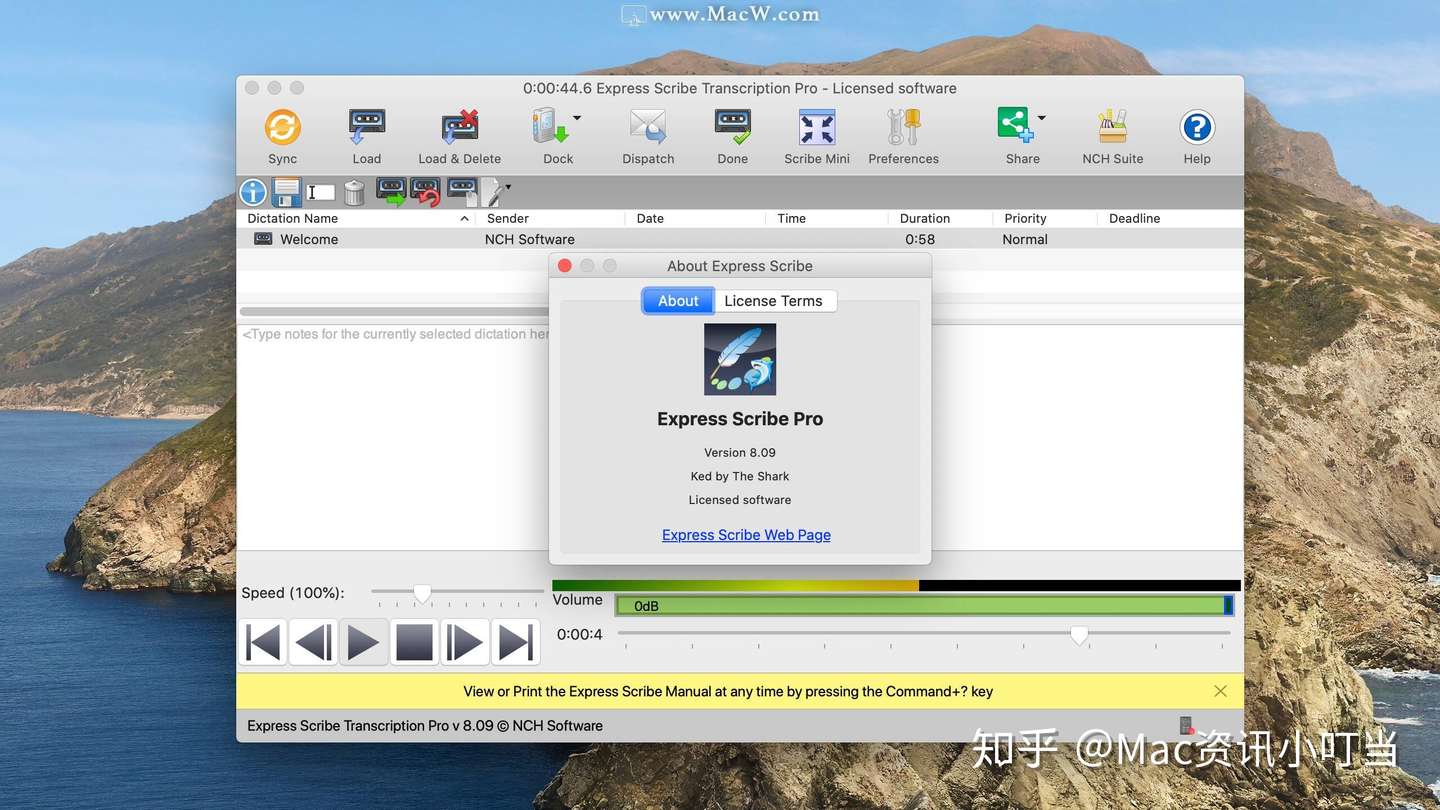Click the Time column header
Image resolution: width=1440 pixels, height=810 pixels.
tap(827, 218)
